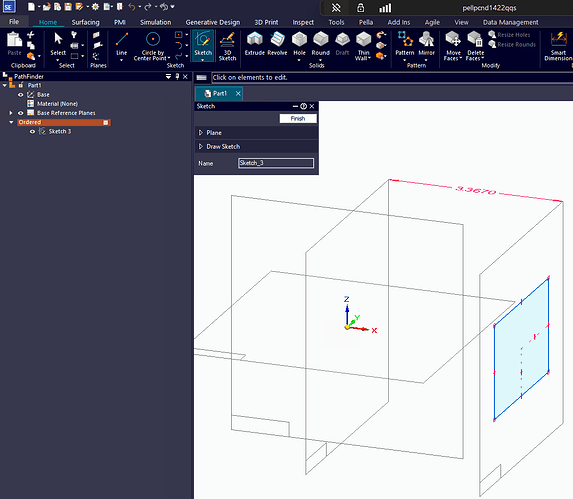Viewport: 573px width, 499px height.
Task: Click the Undo arrow icon
Action: 132,7
